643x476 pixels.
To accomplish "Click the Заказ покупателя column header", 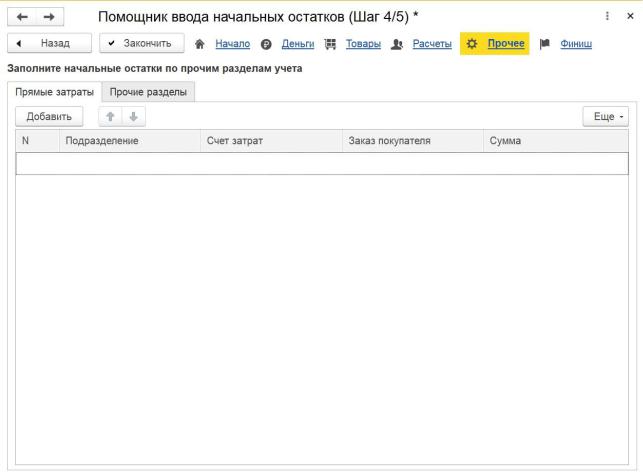I will 413,141.
